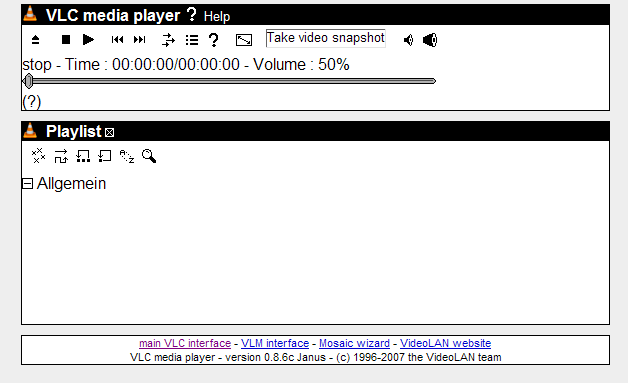Open stream output crossed-arrows icon
The width and height of the screenshot is (628, 383).
pyautogui.click(x=169, y=40)
